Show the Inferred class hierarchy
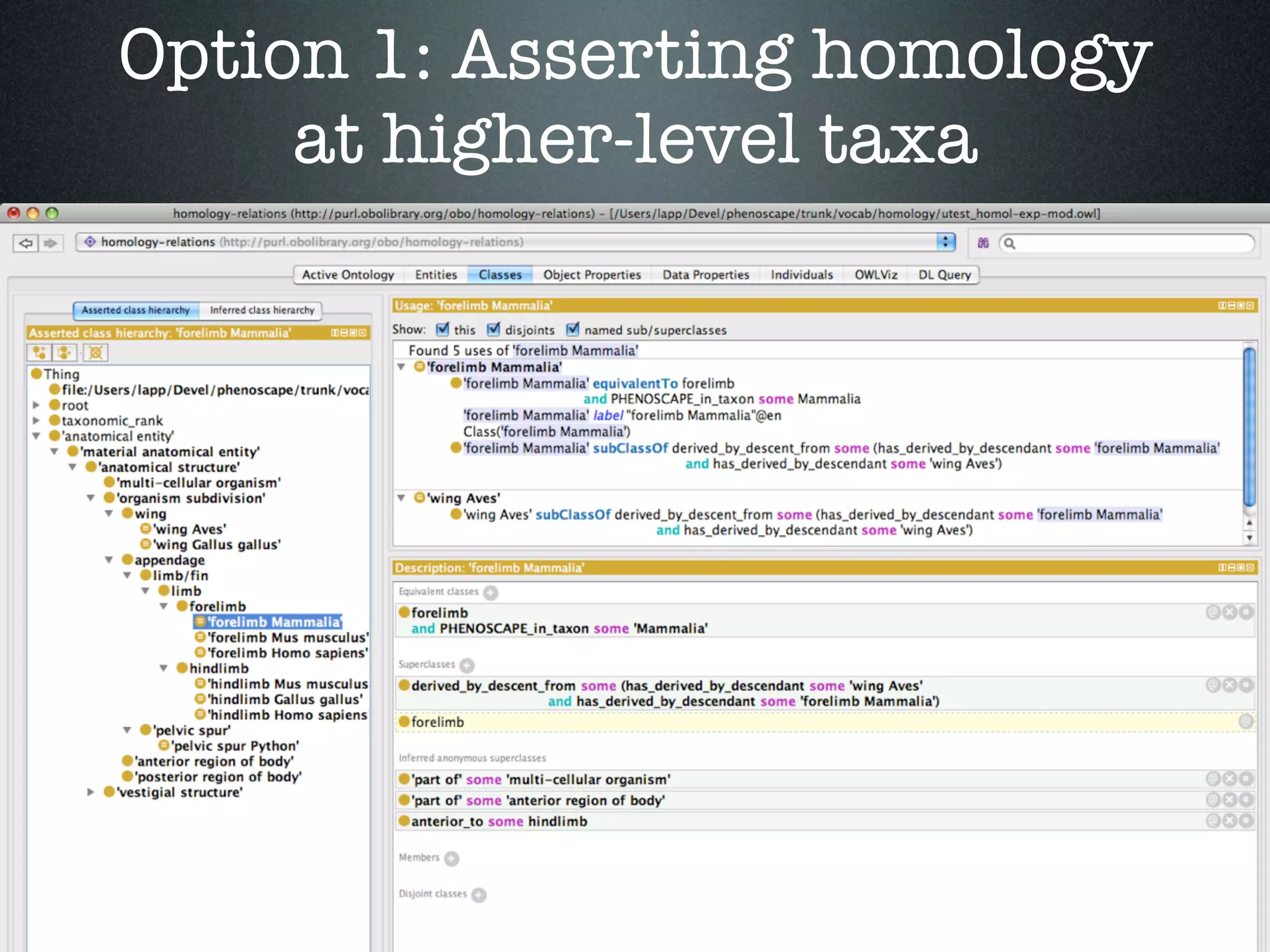Image resolution: width=1270 pixels, height=952 pixels. click(262, 310)
